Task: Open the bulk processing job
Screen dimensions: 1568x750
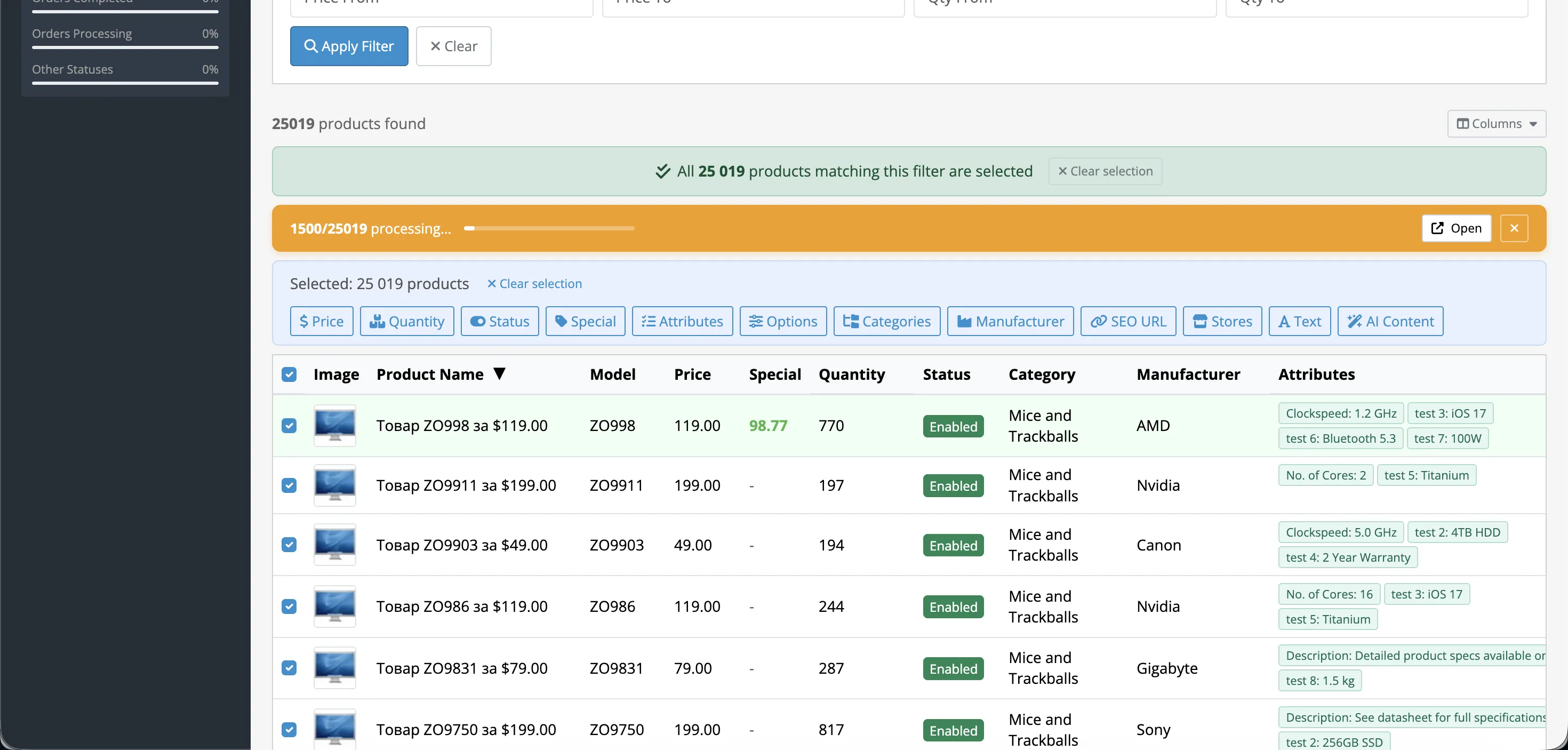Action: (x=1456, y=228)
